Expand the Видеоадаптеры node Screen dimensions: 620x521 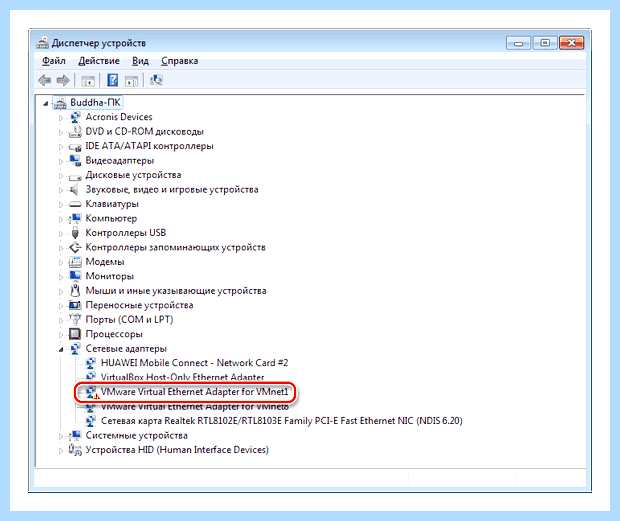tap(61, 161)
